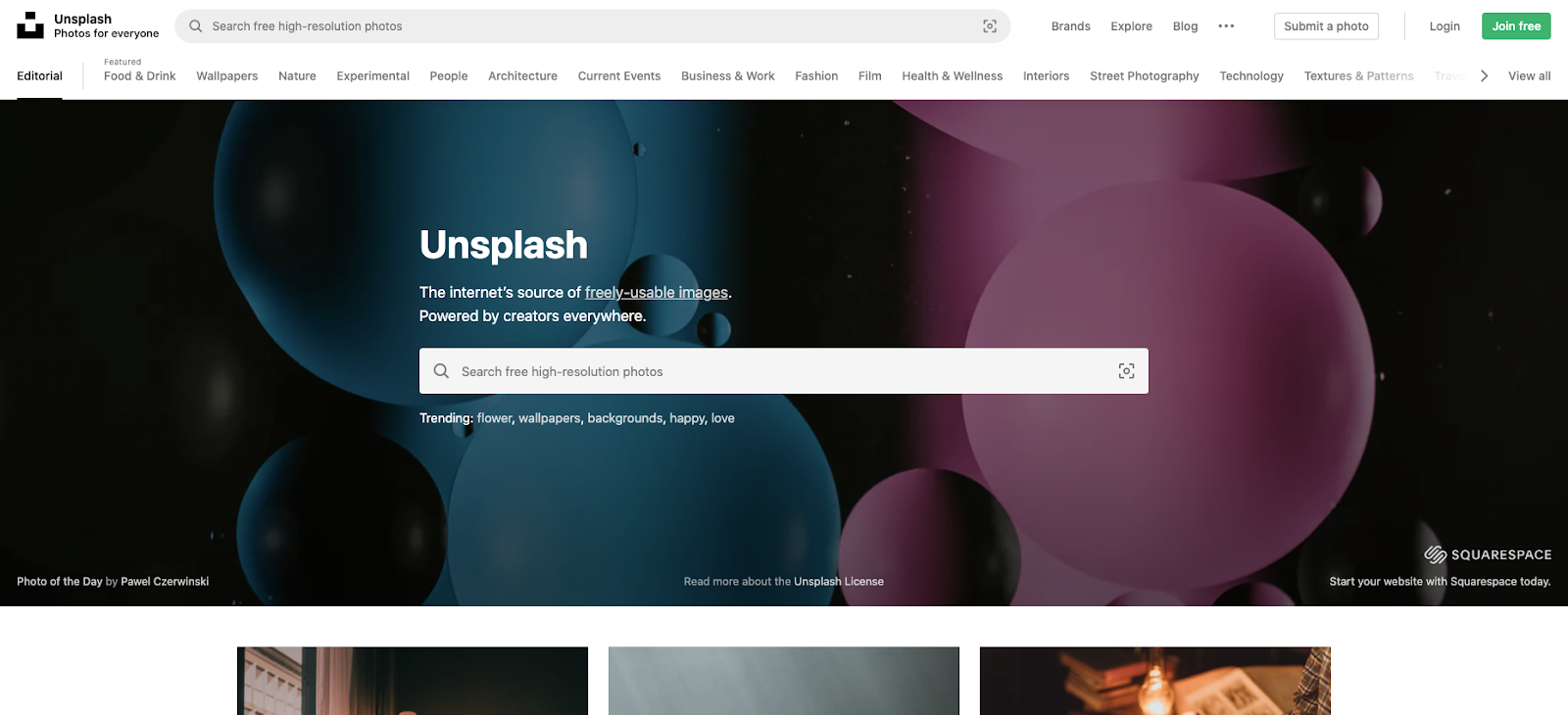Open the Login link
Image resolution: width=1568 pixels, height=715 pixels.
pyautogui.click(x=1445, y=26)
